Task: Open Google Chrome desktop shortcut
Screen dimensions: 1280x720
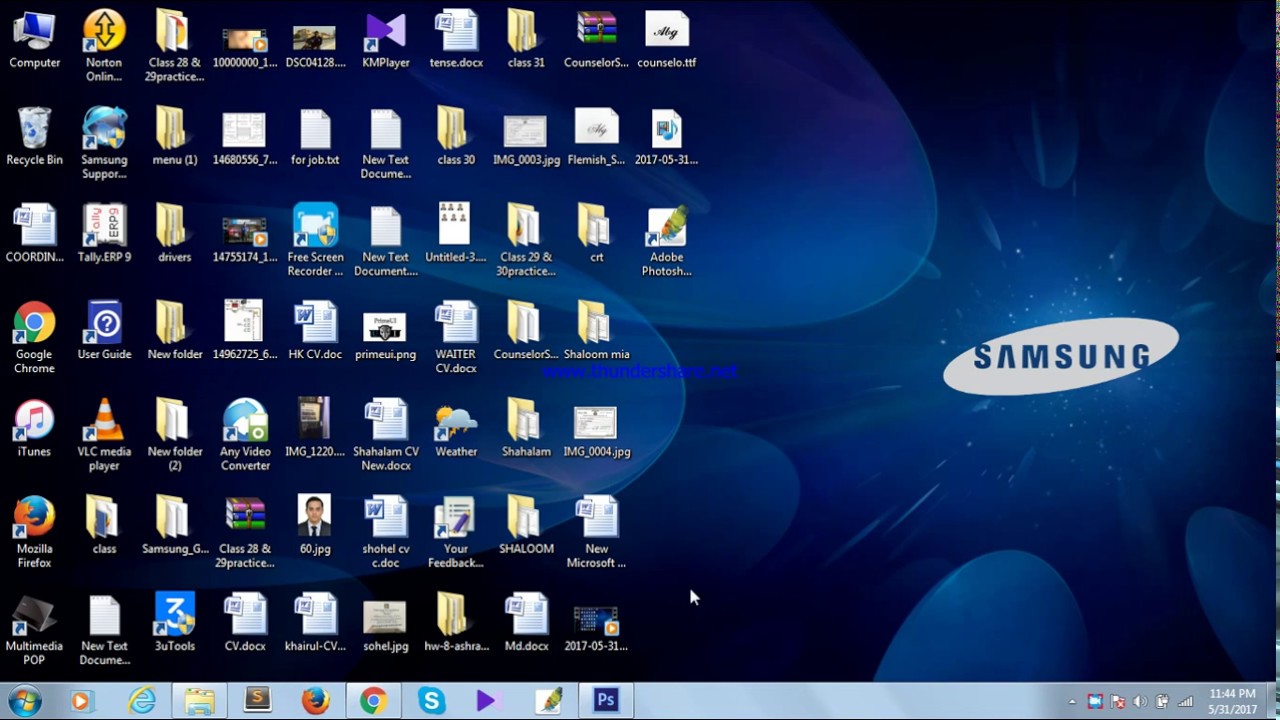Action: point(34,338)
